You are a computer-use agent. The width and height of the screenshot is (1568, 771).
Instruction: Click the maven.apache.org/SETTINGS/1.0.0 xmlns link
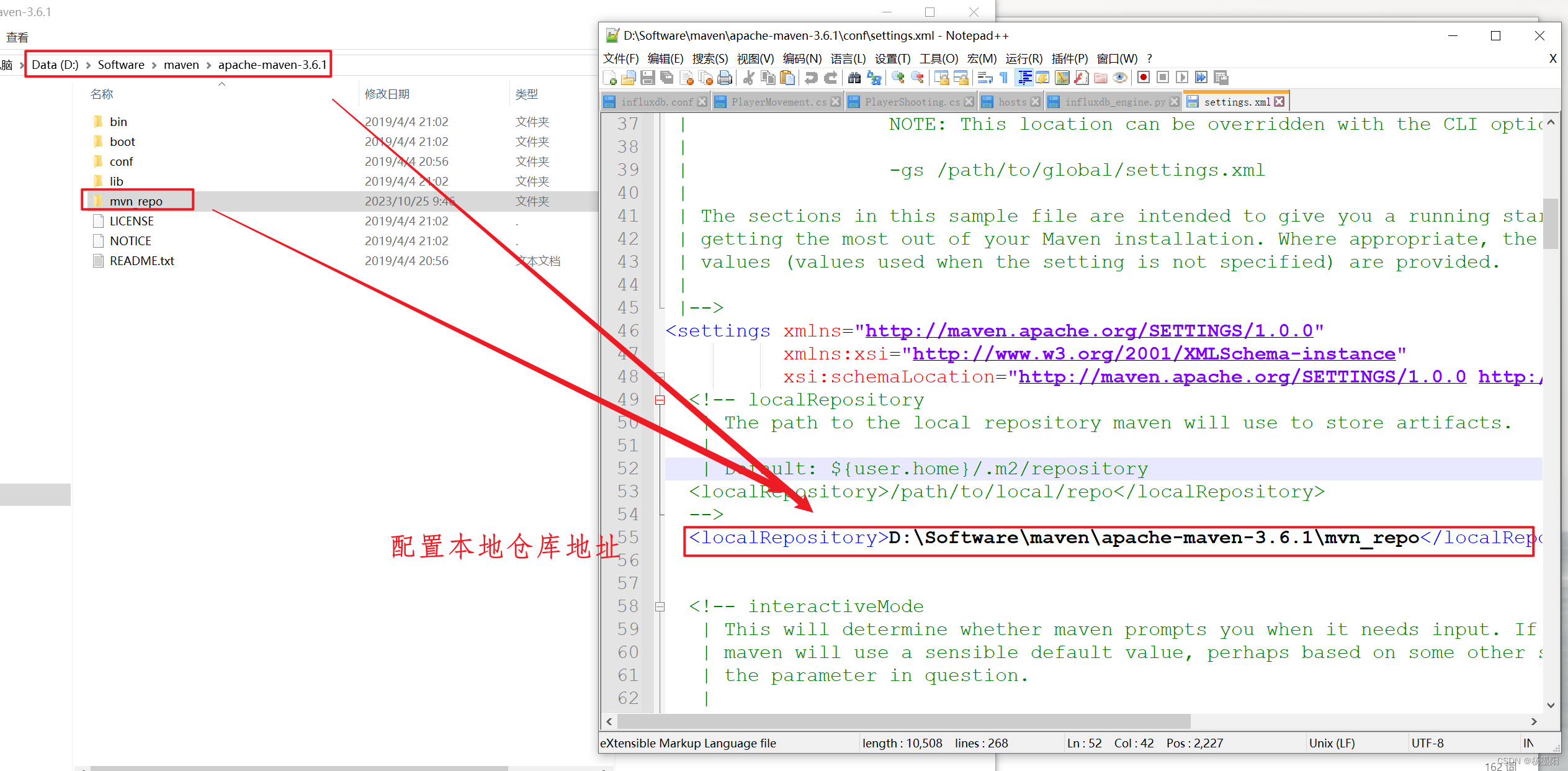click(1089, 331)
